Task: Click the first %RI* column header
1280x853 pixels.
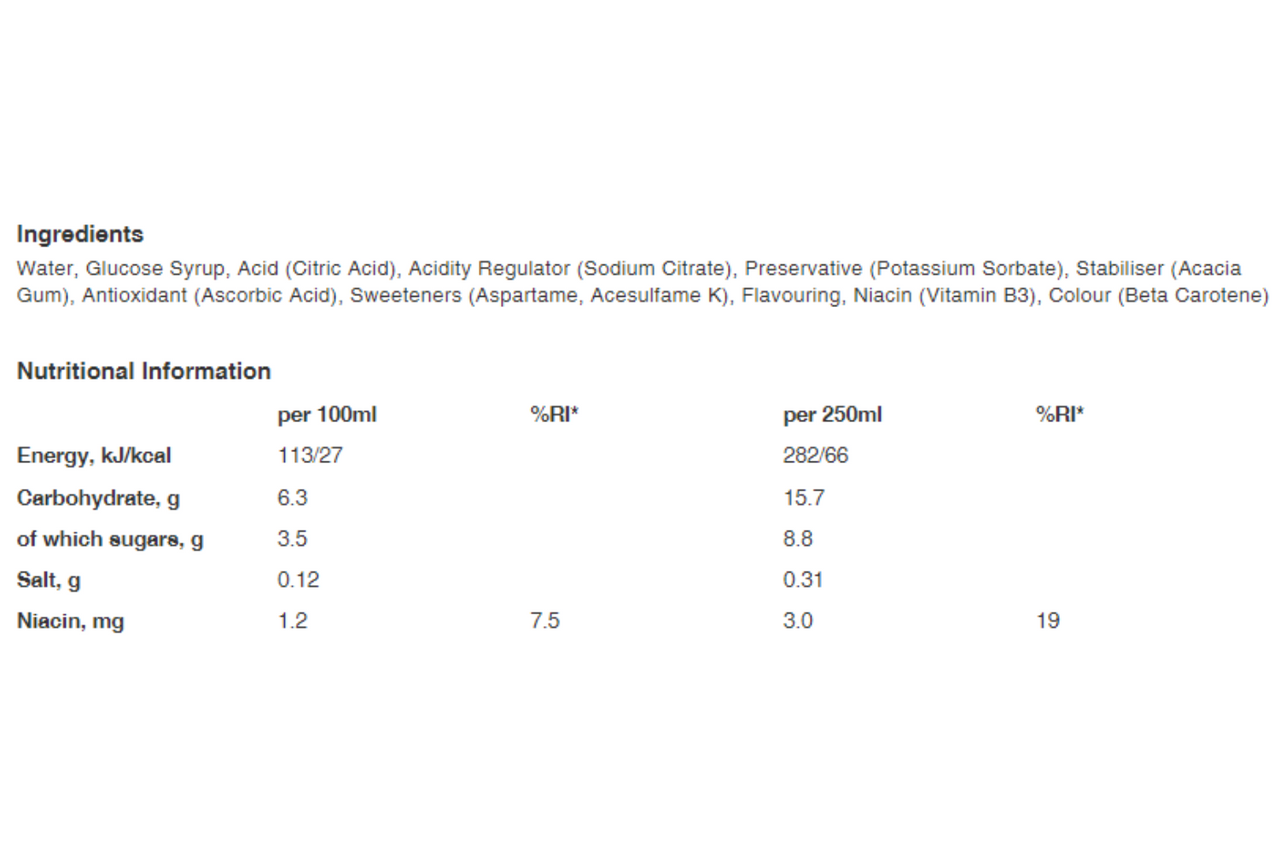Action: pos(555,414)
